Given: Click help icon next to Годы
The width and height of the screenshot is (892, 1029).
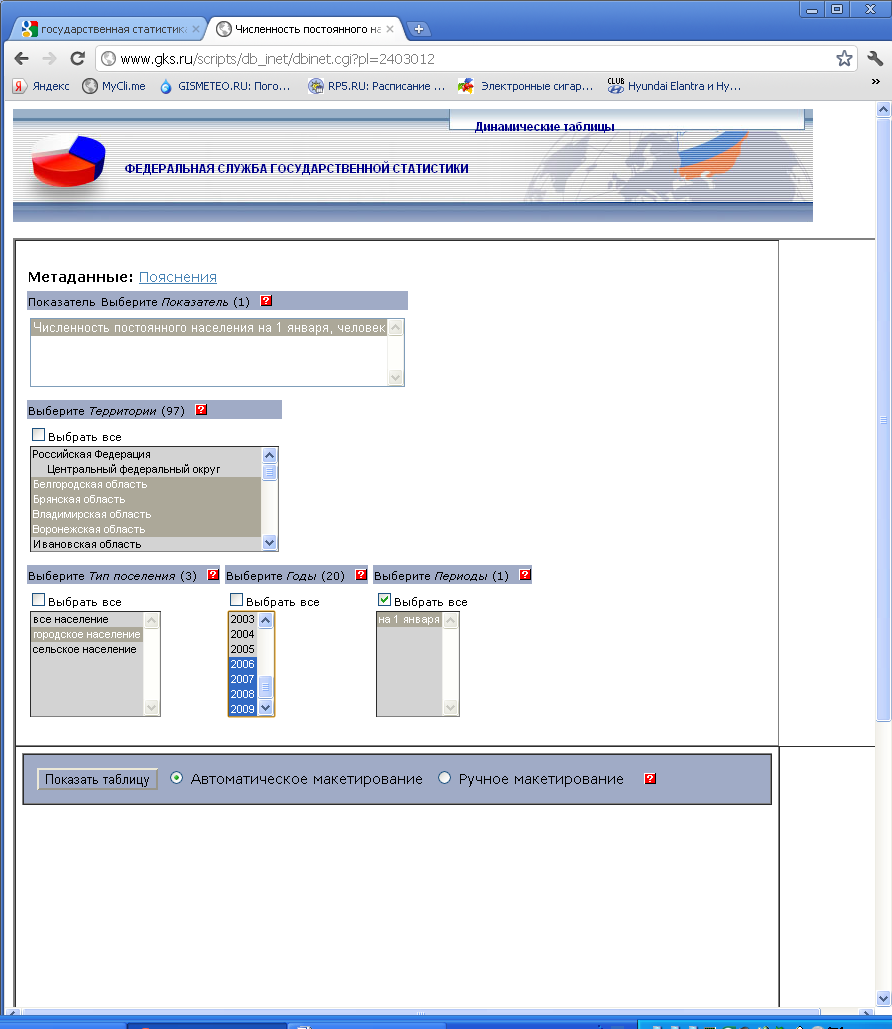Looking at the screenshot, I should pyautogui.click(x=361, y=574).
